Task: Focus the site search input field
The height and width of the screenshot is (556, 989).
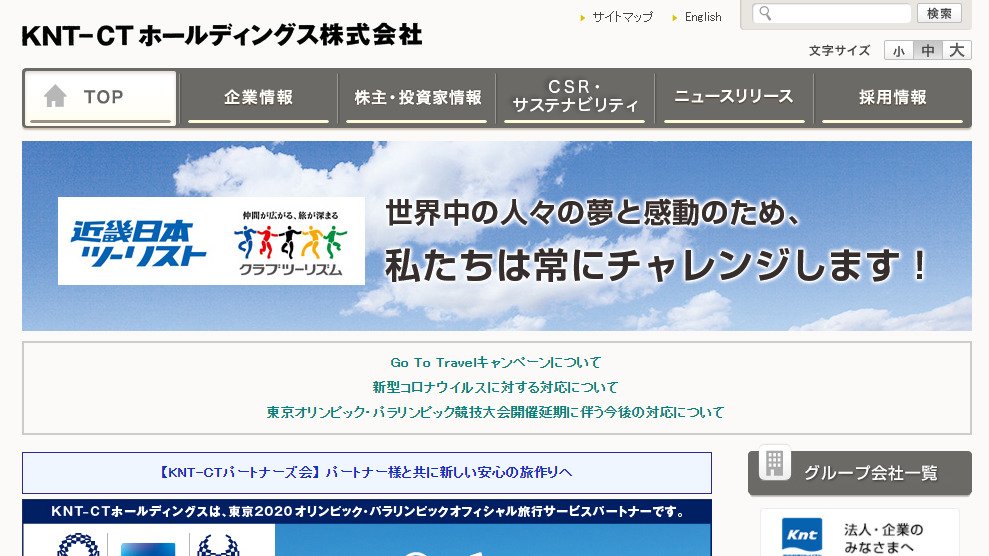Action: [833, 13]
